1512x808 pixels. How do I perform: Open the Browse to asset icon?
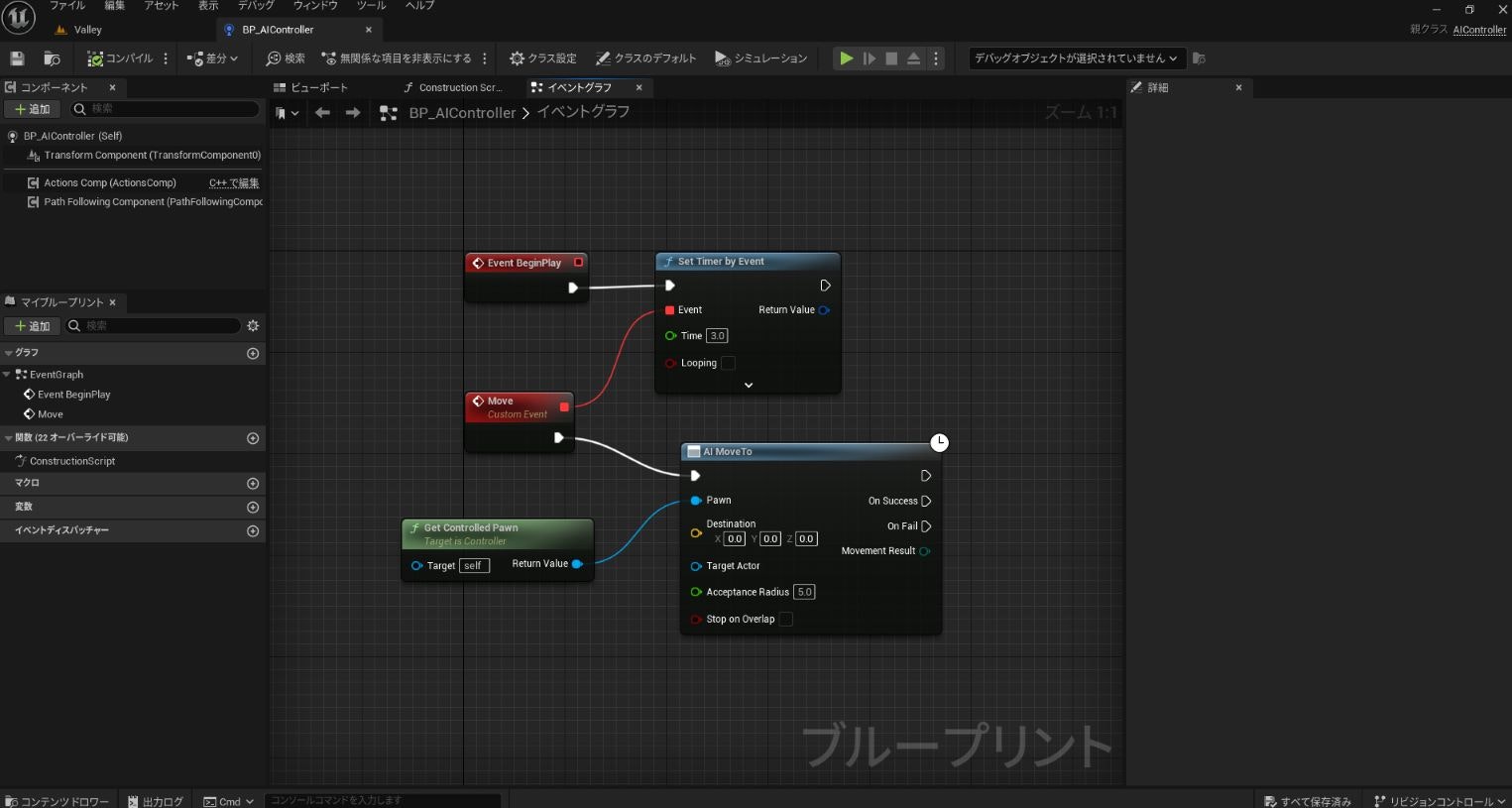click(x=52, y=58)
